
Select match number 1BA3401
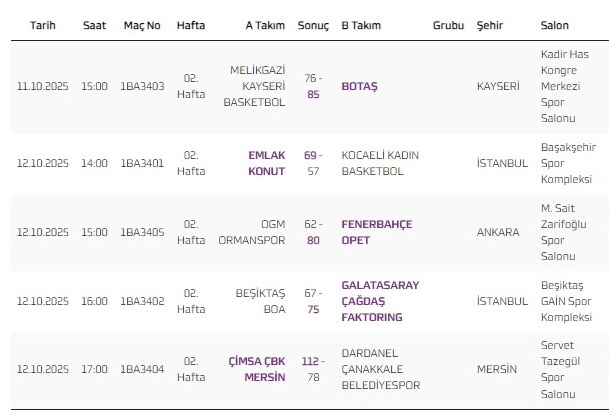(x=141, y=163)
